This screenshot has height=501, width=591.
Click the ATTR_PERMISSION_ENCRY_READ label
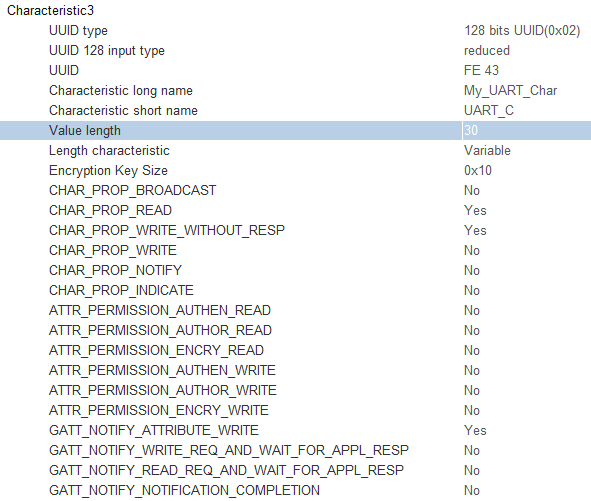click(156, 350)
